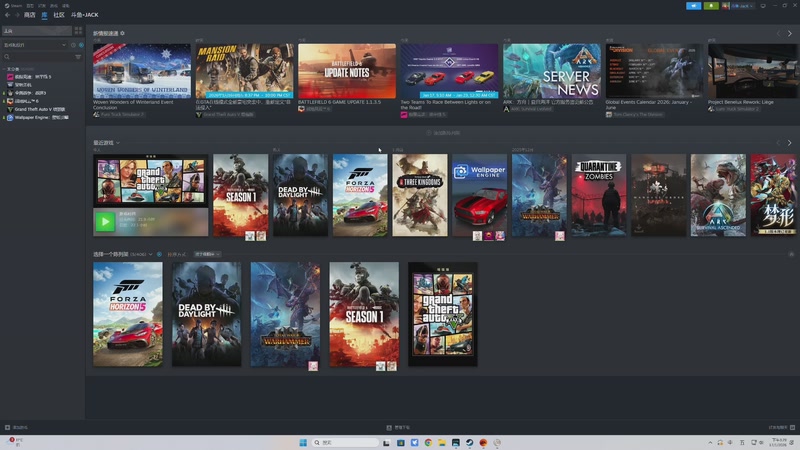Click the green play button for GTA V
Image resolution: width=800 pixels, height=450 pixels.
coord(105,222)
